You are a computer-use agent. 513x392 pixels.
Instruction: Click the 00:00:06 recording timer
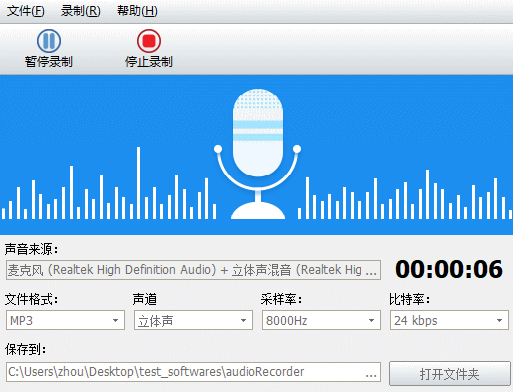[449, 269]
